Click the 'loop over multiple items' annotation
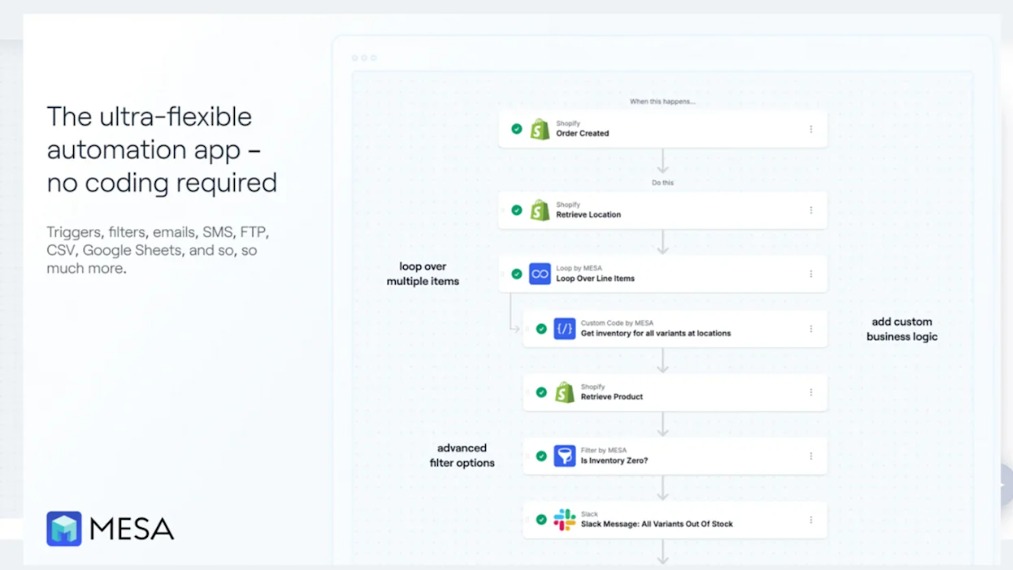Image resolution: width=1013 pixels, height=570 pixels. point(423,274)
